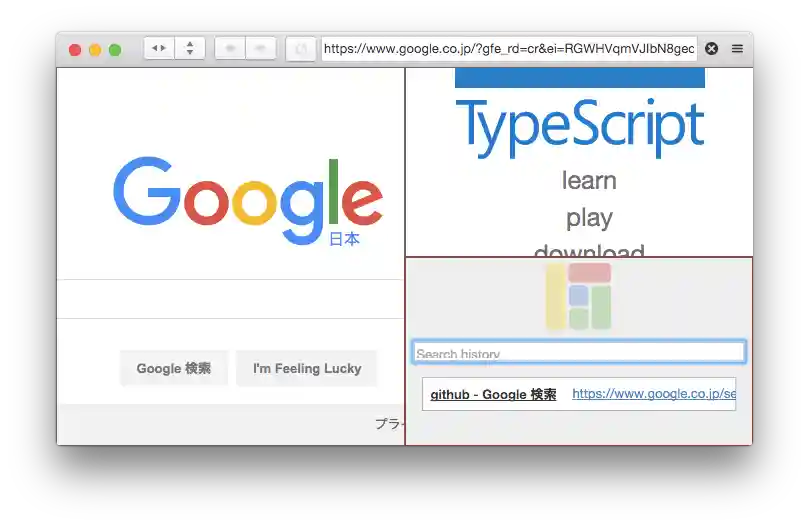The width and height of the screenshot is (809, 526).
Task: Click the vertical split arrows toolbar icon
Action: pyautogui.click(x=190, y=49)
